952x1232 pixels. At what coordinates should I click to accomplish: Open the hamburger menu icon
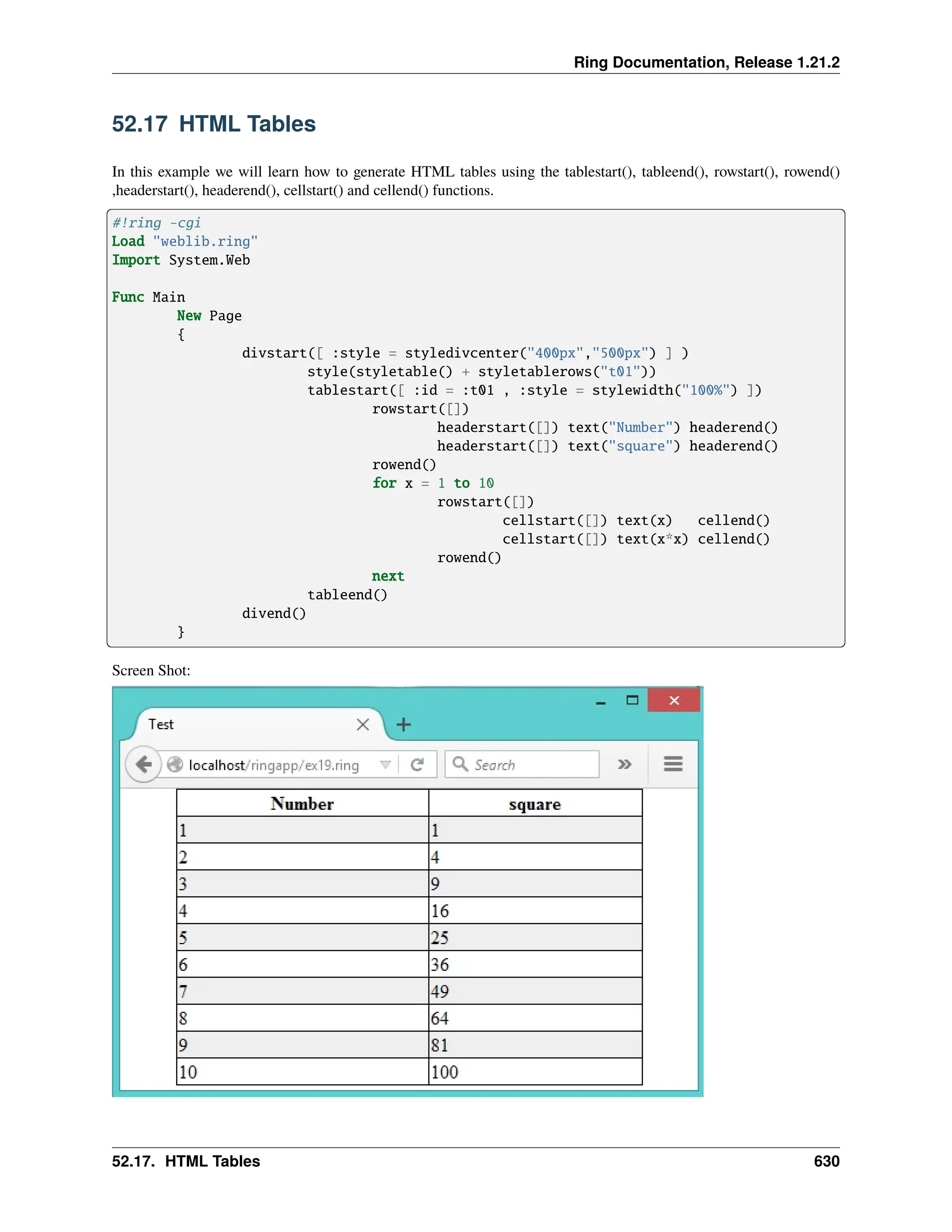click(673, 764)
